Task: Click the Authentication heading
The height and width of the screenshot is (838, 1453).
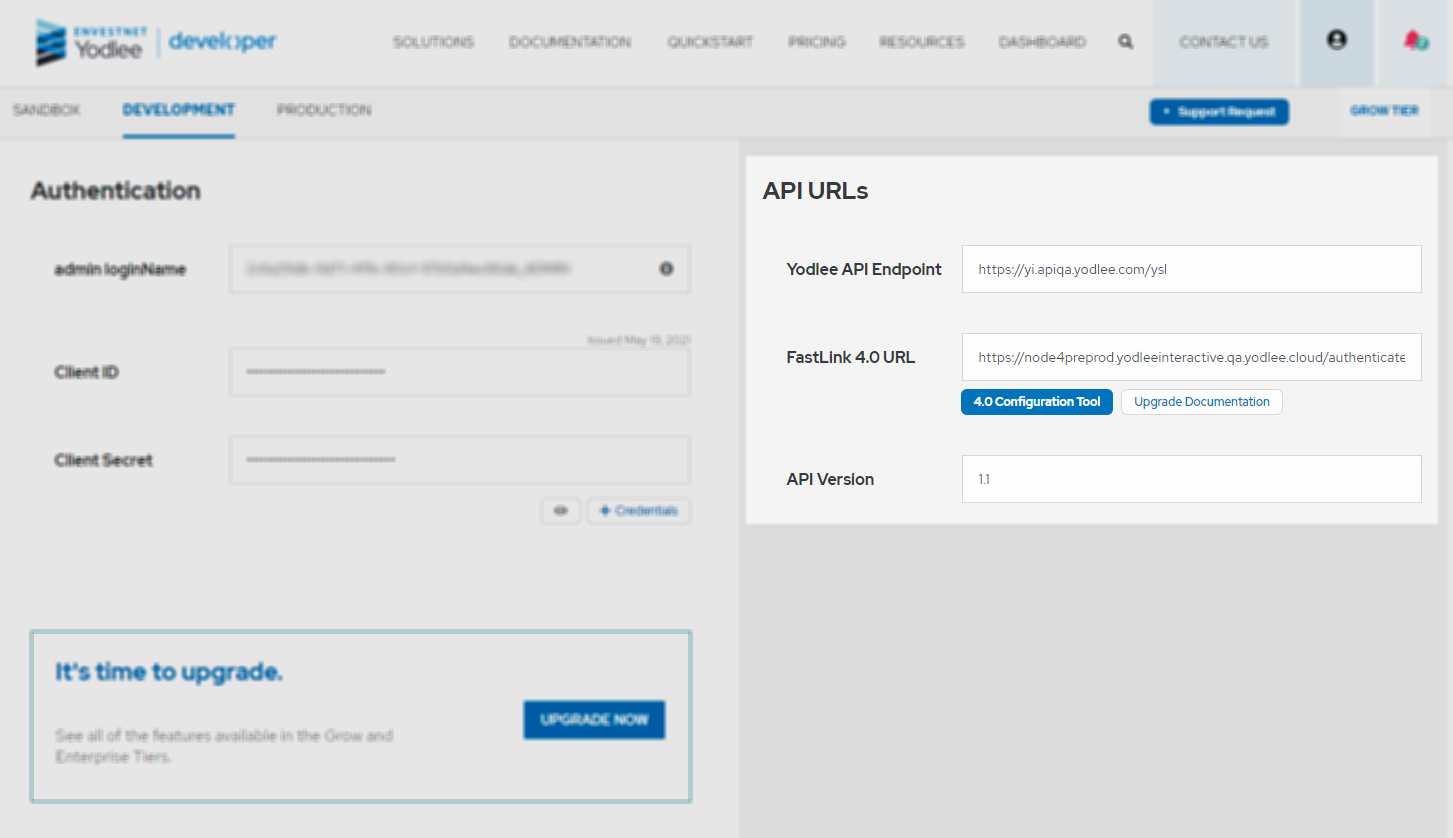Action: pyautogui.click(x=115, y=191)
